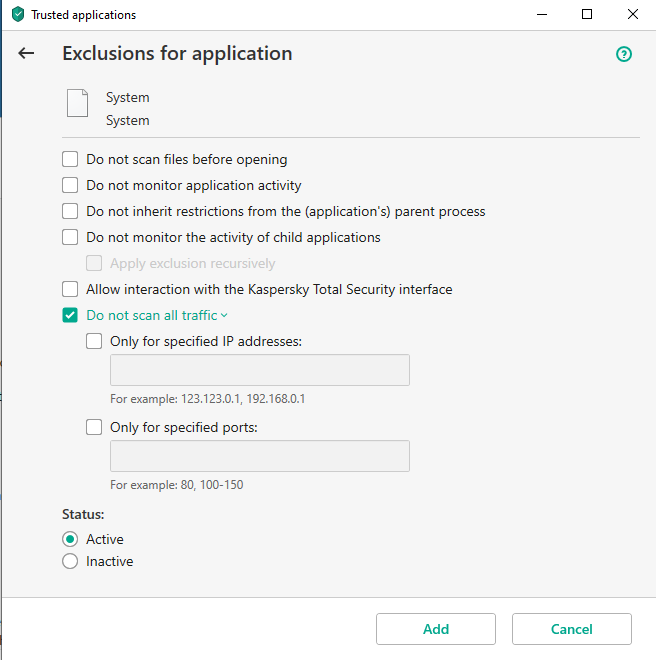Screen dimensions: 656x660
Task: Check Only for specified ports
Action: [x=94, y=427]
